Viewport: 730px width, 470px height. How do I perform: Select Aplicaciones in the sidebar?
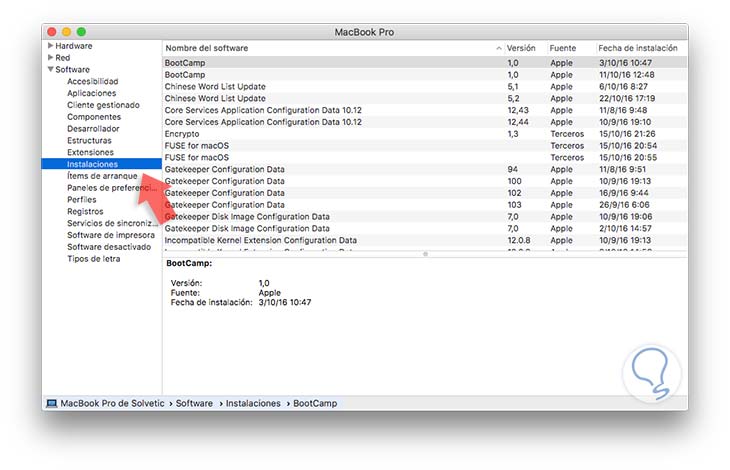pos(91,93)
